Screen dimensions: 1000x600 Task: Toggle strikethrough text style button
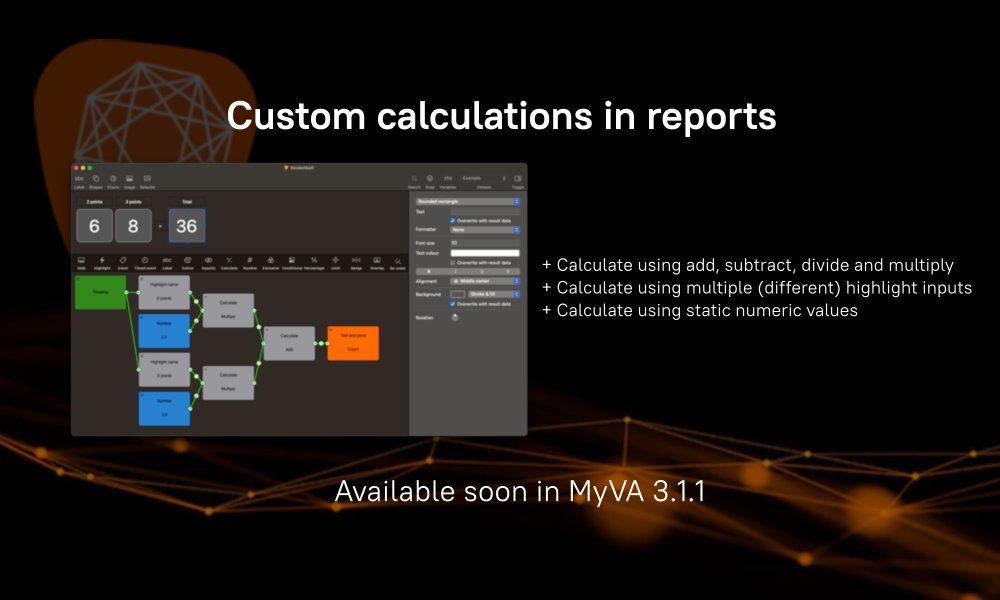[x=508, y=272]
